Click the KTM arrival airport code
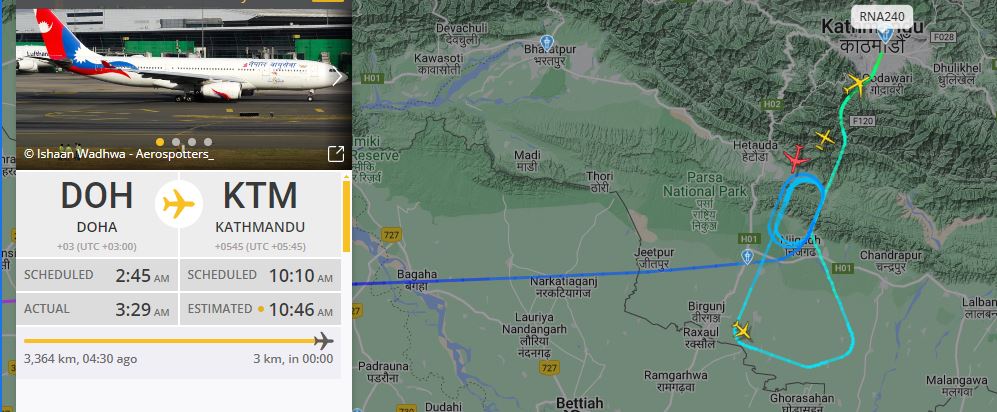 point(260,196)
